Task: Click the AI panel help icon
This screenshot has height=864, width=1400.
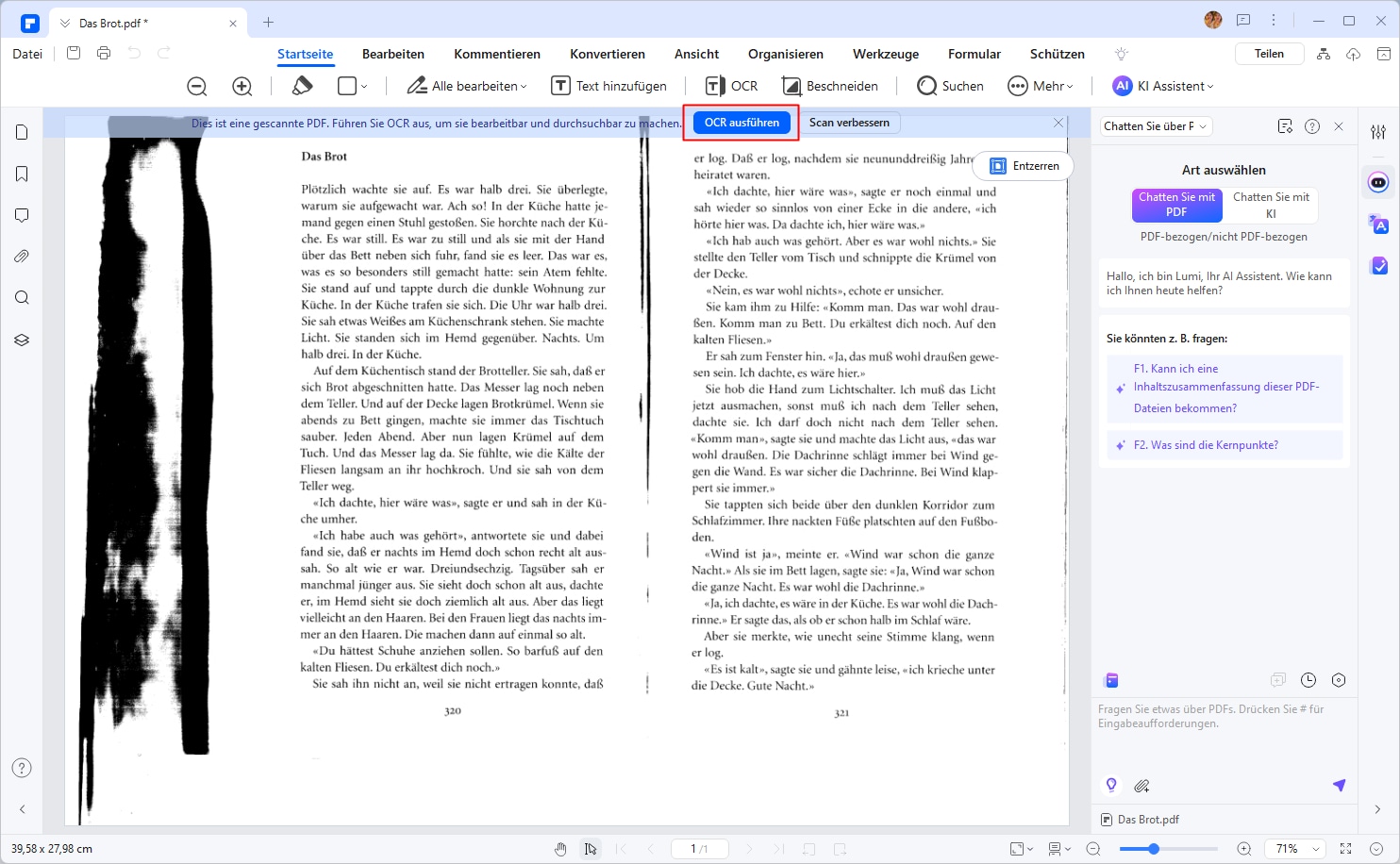Action: click(1312, 126)
